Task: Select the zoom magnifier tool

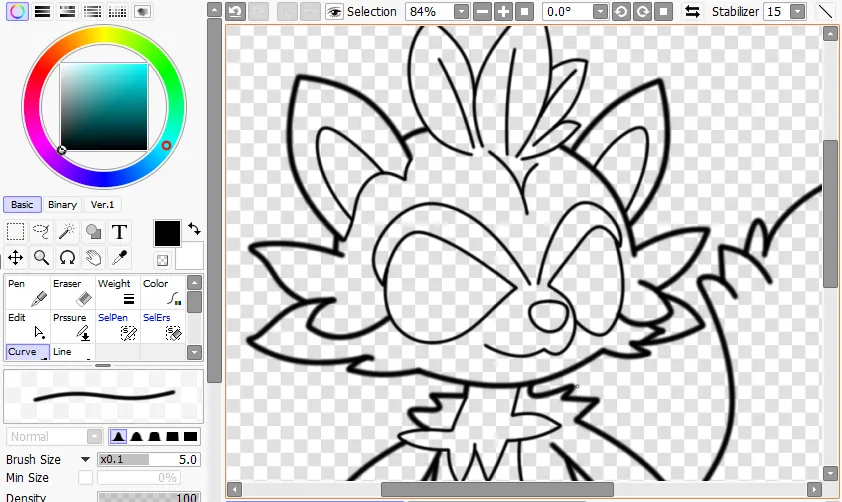Action: click(41, 258)
